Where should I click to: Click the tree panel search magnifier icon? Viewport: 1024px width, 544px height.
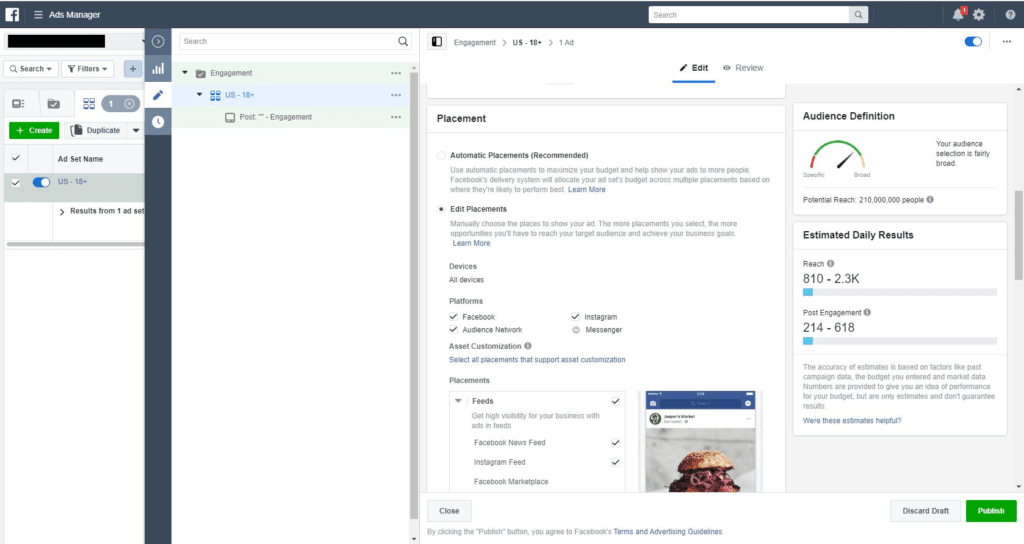tap(403, 41)
